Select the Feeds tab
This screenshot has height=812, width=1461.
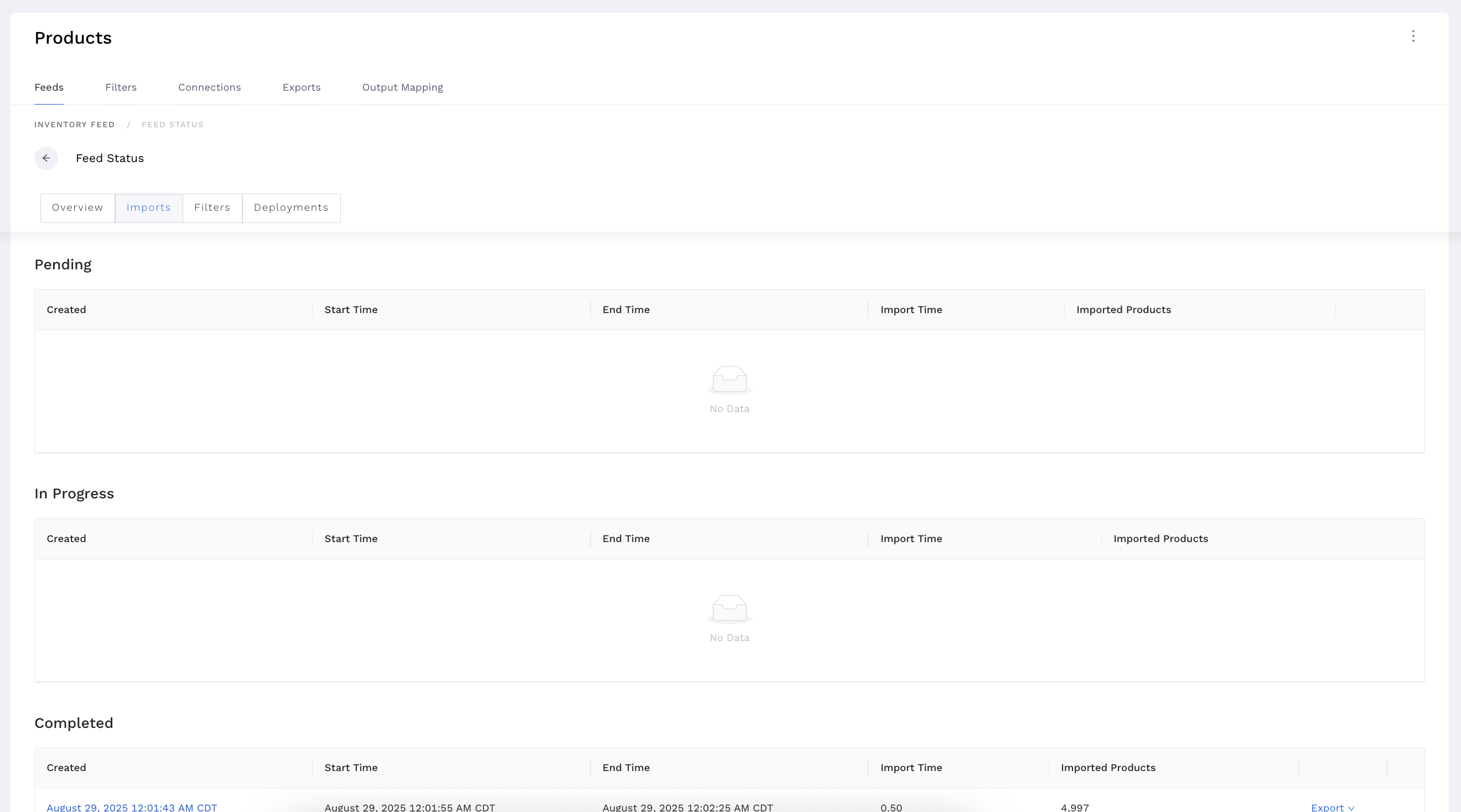49,87
